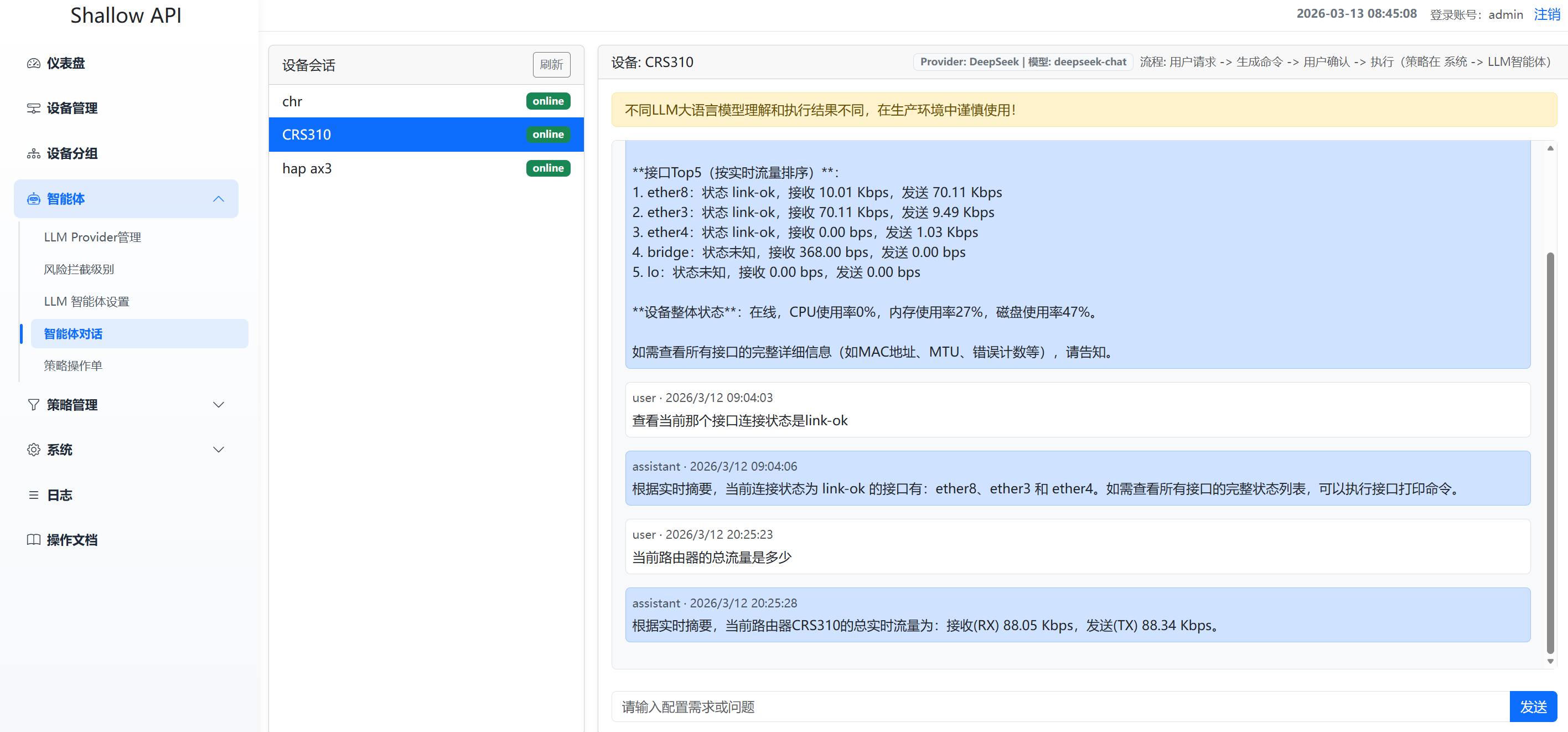Viewport: 1568px width, 732px height.
Task: Click the policy management funnel icon
Action: (x=33, y=404)
